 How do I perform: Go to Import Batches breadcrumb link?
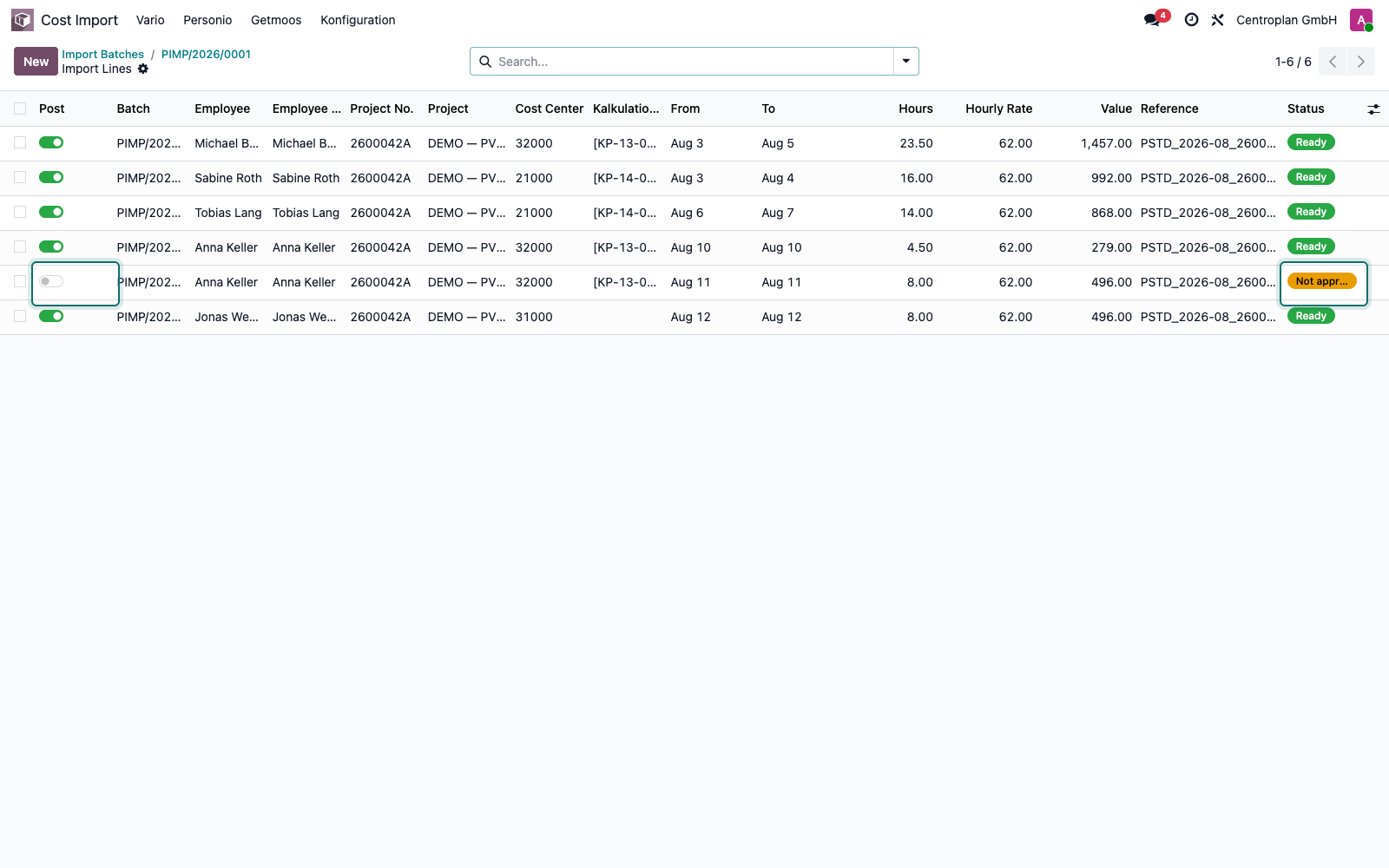(x=102, y=54)
